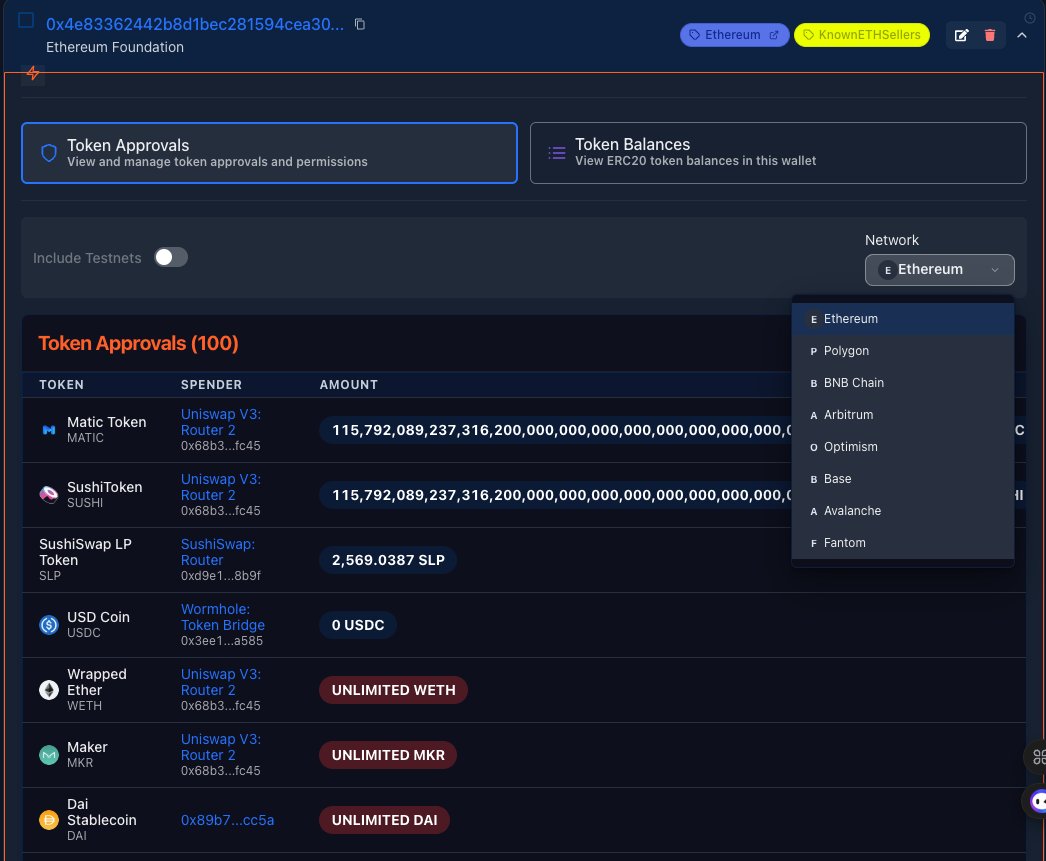Click the MATIC approval amount value
1046x861 pixels.
click(555, 430)
